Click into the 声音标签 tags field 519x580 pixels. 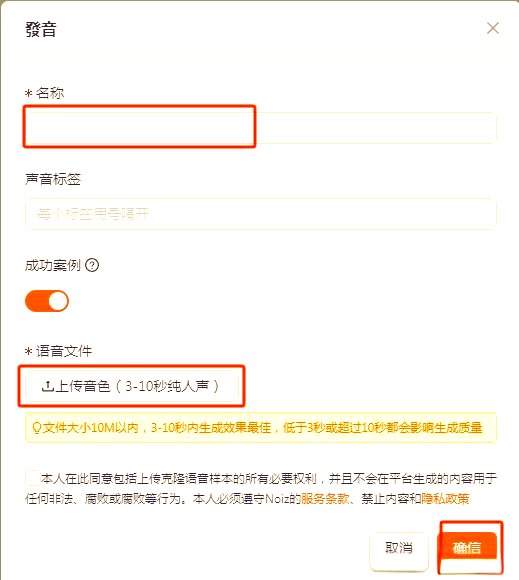point(261,214)
